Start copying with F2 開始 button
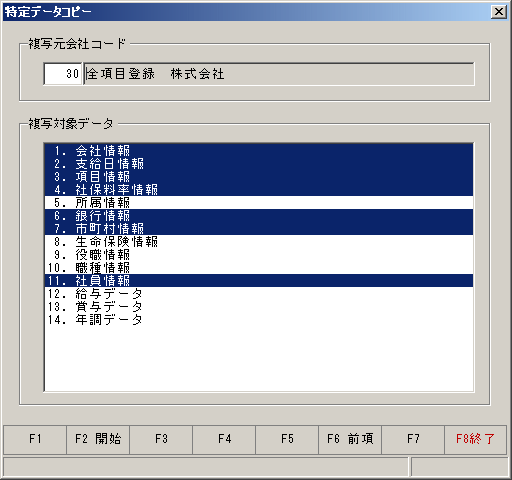 98,439
